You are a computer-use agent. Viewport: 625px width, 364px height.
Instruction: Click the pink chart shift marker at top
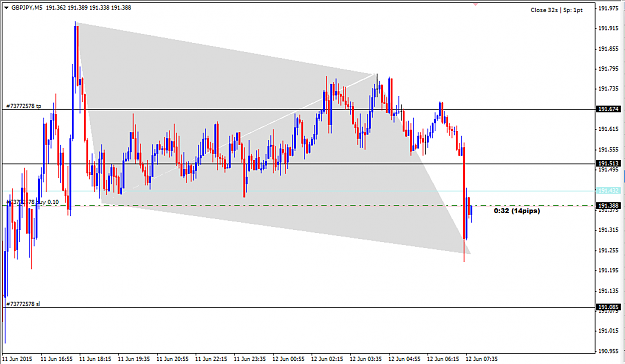(475, 4)
